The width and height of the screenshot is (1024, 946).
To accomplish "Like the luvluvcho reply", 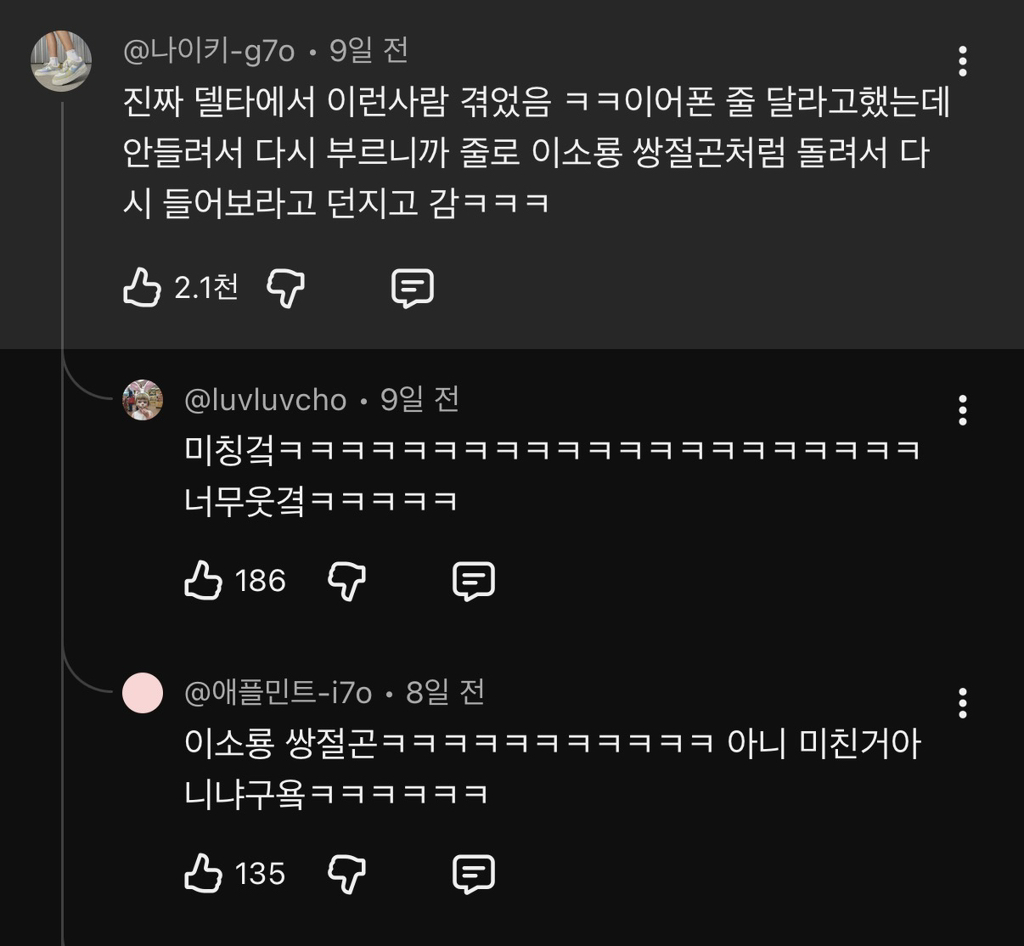I will point(203,581).
